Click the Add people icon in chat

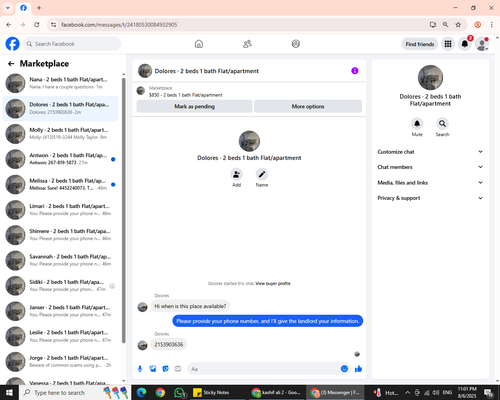tap(236, 174)
